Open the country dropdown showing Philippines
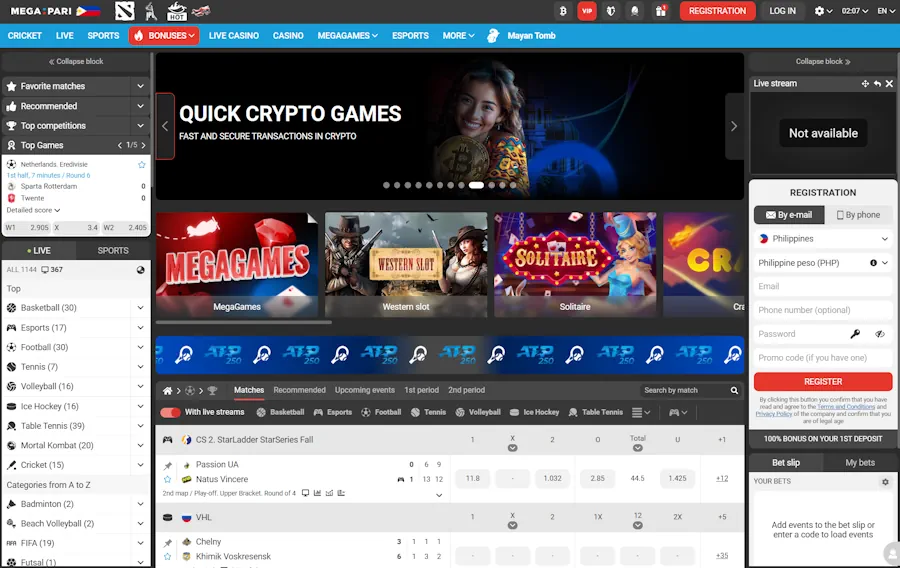The image size is (900, 568). point(823,239)
